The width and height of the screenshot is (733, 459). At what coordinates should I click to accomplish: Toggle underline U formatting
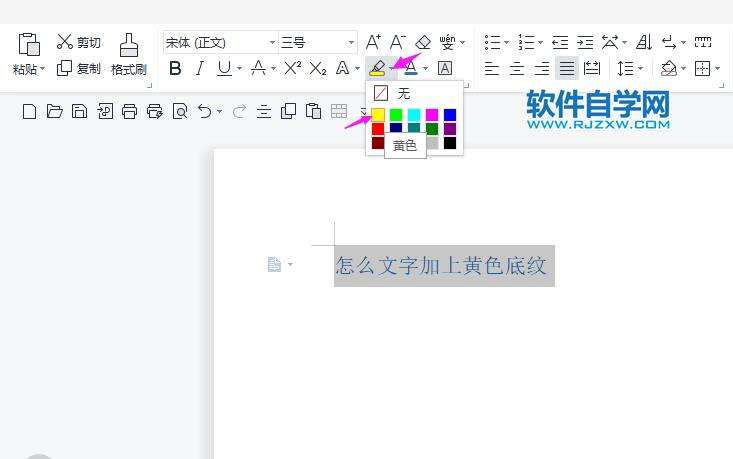pos(224,69)
